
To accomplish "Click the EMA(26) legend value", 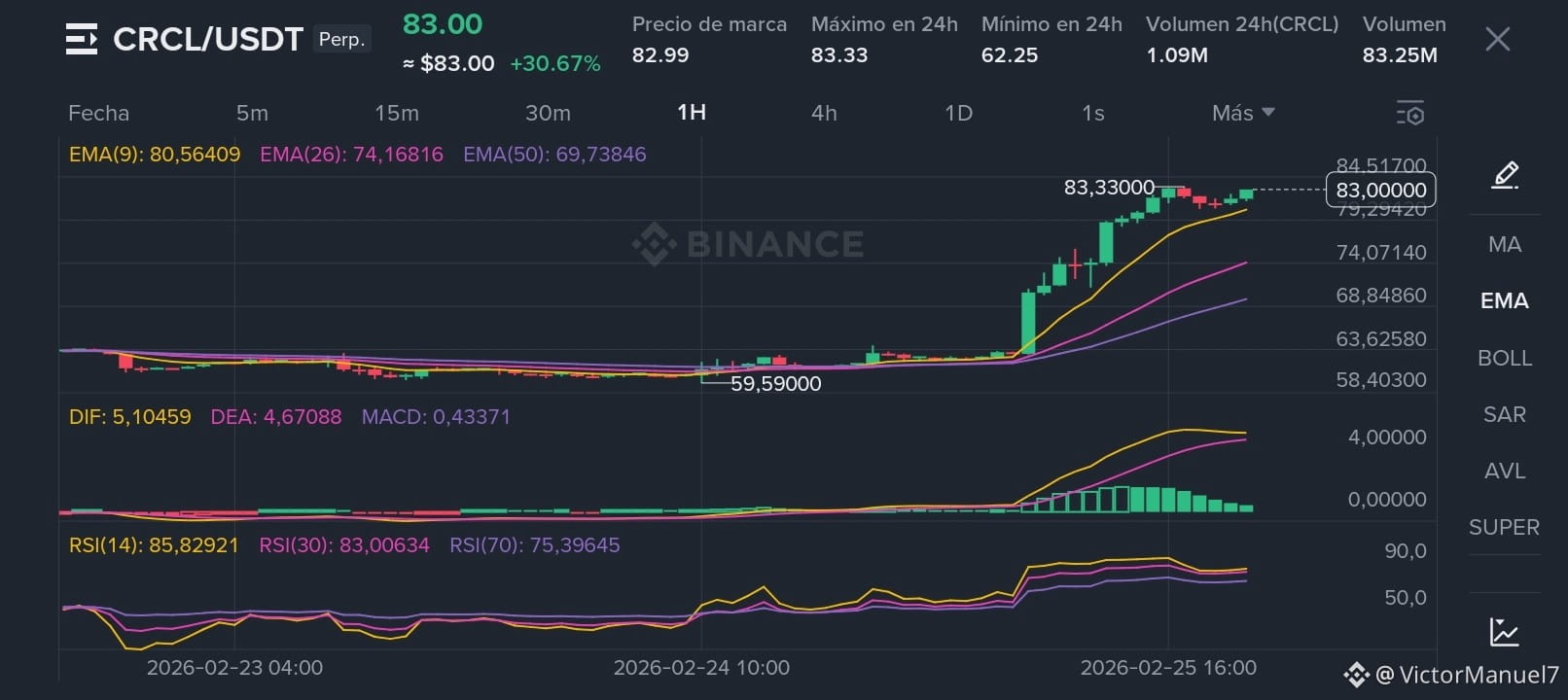I will coord(351,154).
